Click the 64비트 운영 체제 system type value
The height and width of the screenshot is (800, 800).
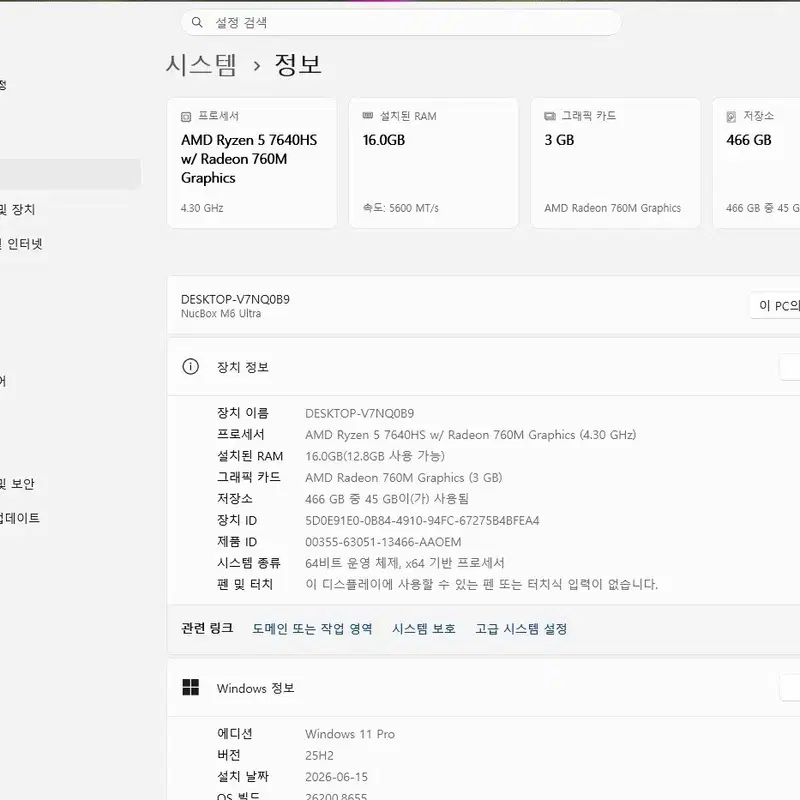point(405,563)
